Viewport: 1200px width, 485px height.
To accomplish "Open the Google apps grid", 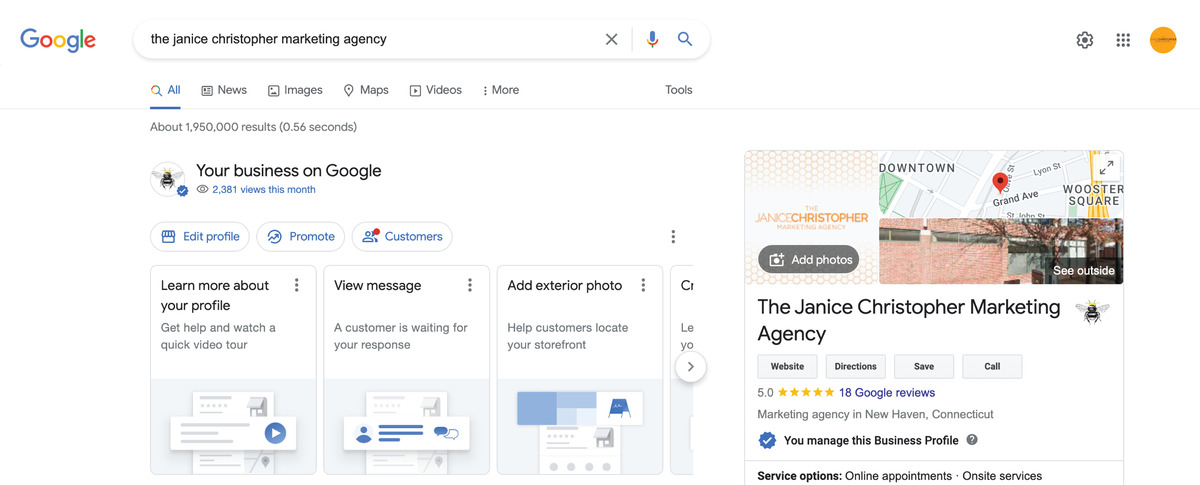I will (1123, 40).
